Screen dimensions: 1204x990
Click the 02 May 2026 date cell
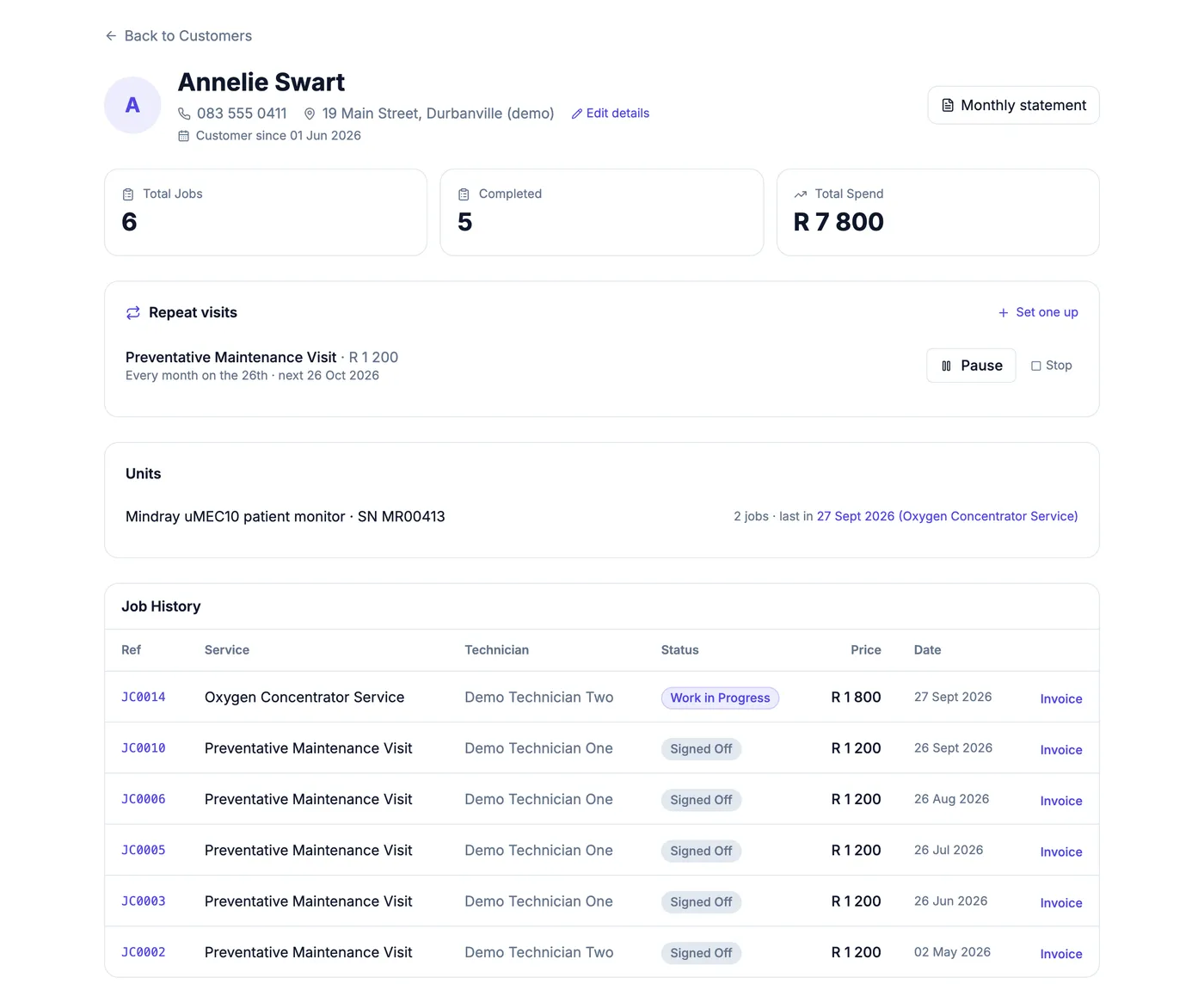tap(952, 952)
